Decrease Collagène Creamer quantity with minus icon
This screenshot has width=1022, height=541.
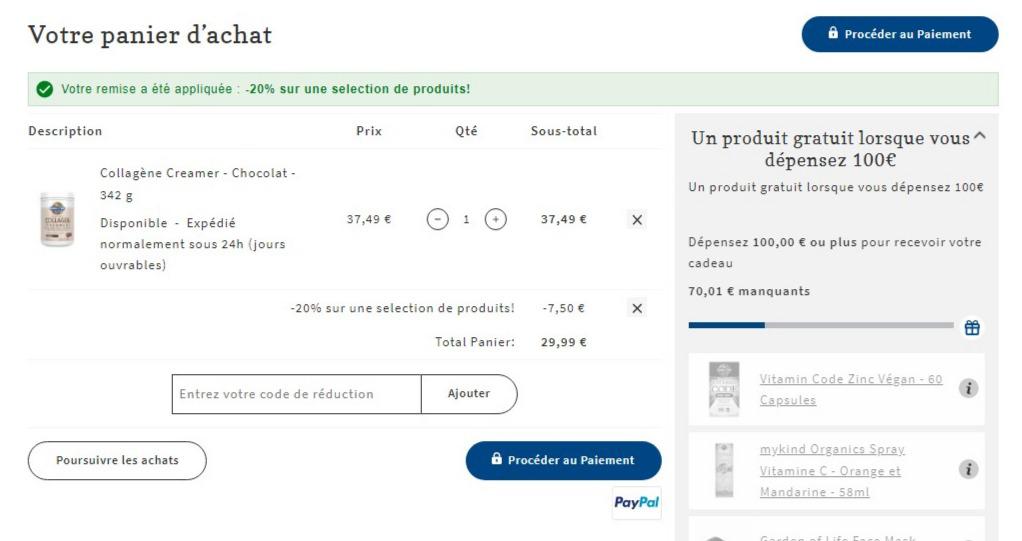click(x=437, y=220)
